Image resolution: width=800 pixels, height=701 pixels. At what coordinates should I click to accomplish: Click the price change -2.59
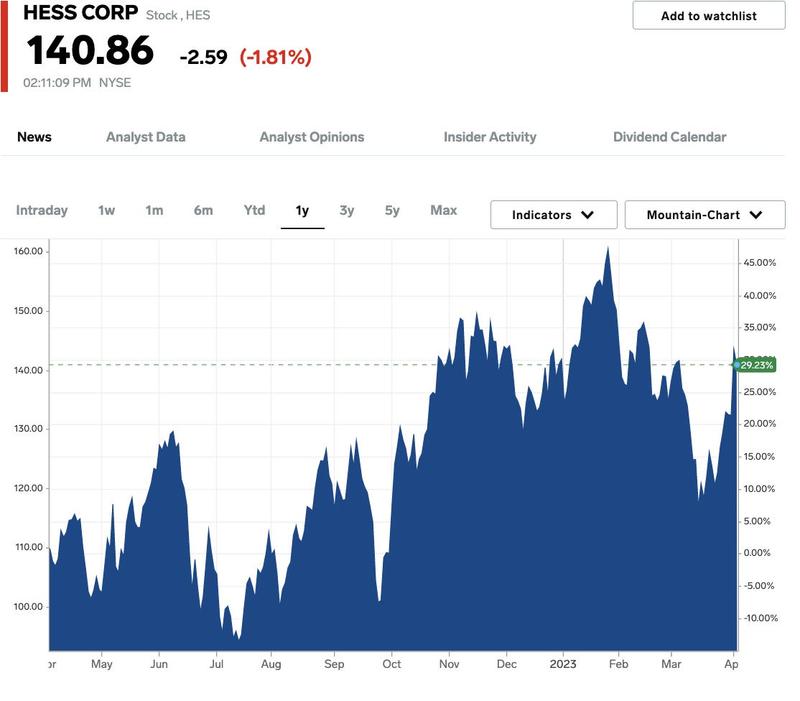tap(204, 57)
